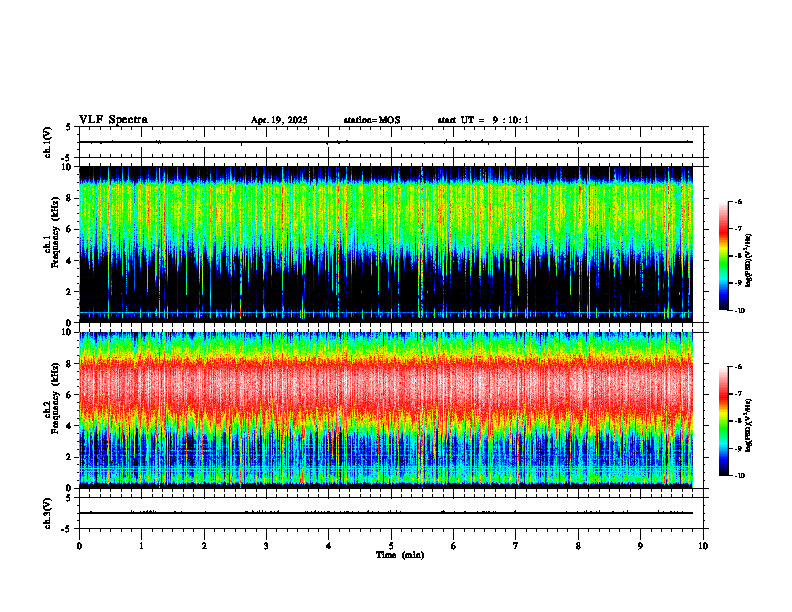This screenshot has width=792, height=612.
Task: Click the time axis tick label "8"
Action: (x=578, y=546)
